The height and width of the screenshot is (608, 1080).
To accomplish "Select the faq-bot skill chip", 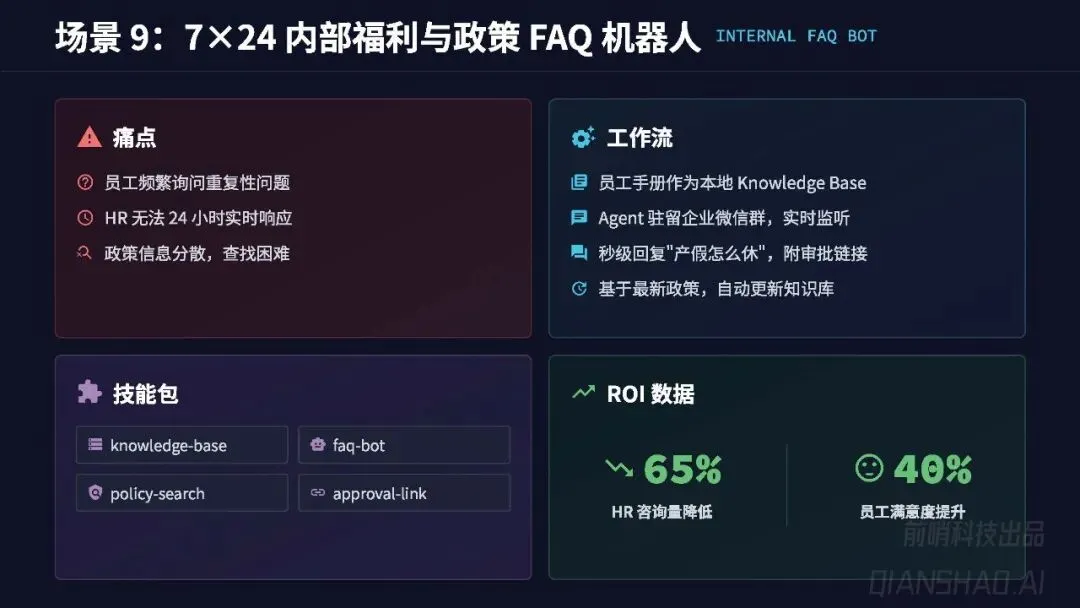I will pos(404,445).
